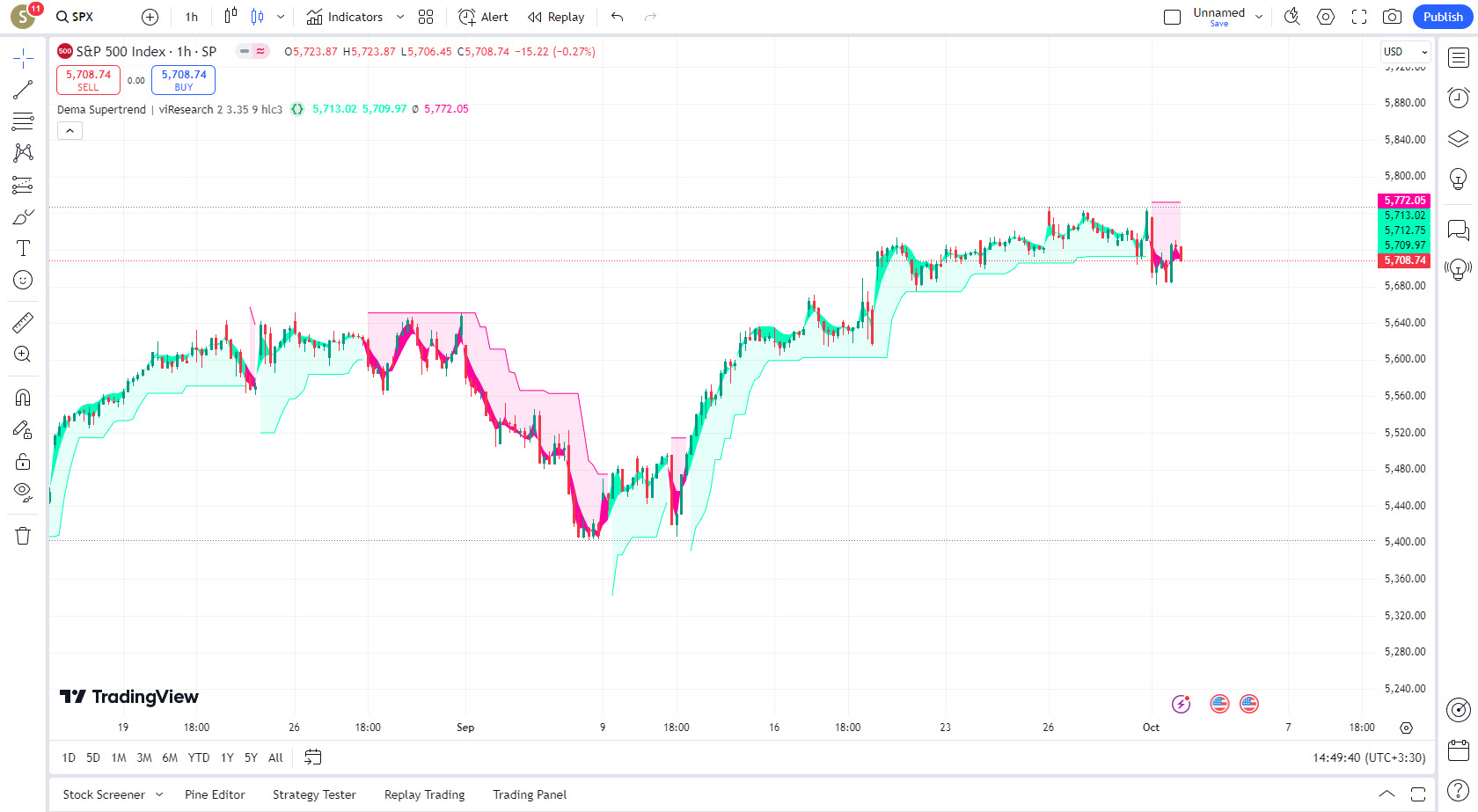The height and width of the screenshot is (812, 1478).
Task: Switch to Strategy Tester tab
Action: (x=314, y=794)
